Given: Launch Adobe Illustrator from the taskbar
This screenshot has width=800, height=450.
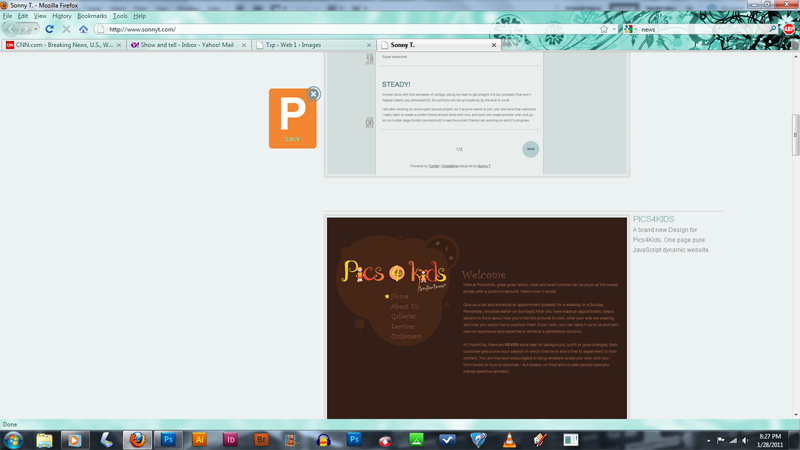Looking at the screenshot, I should tap(199, 440).
